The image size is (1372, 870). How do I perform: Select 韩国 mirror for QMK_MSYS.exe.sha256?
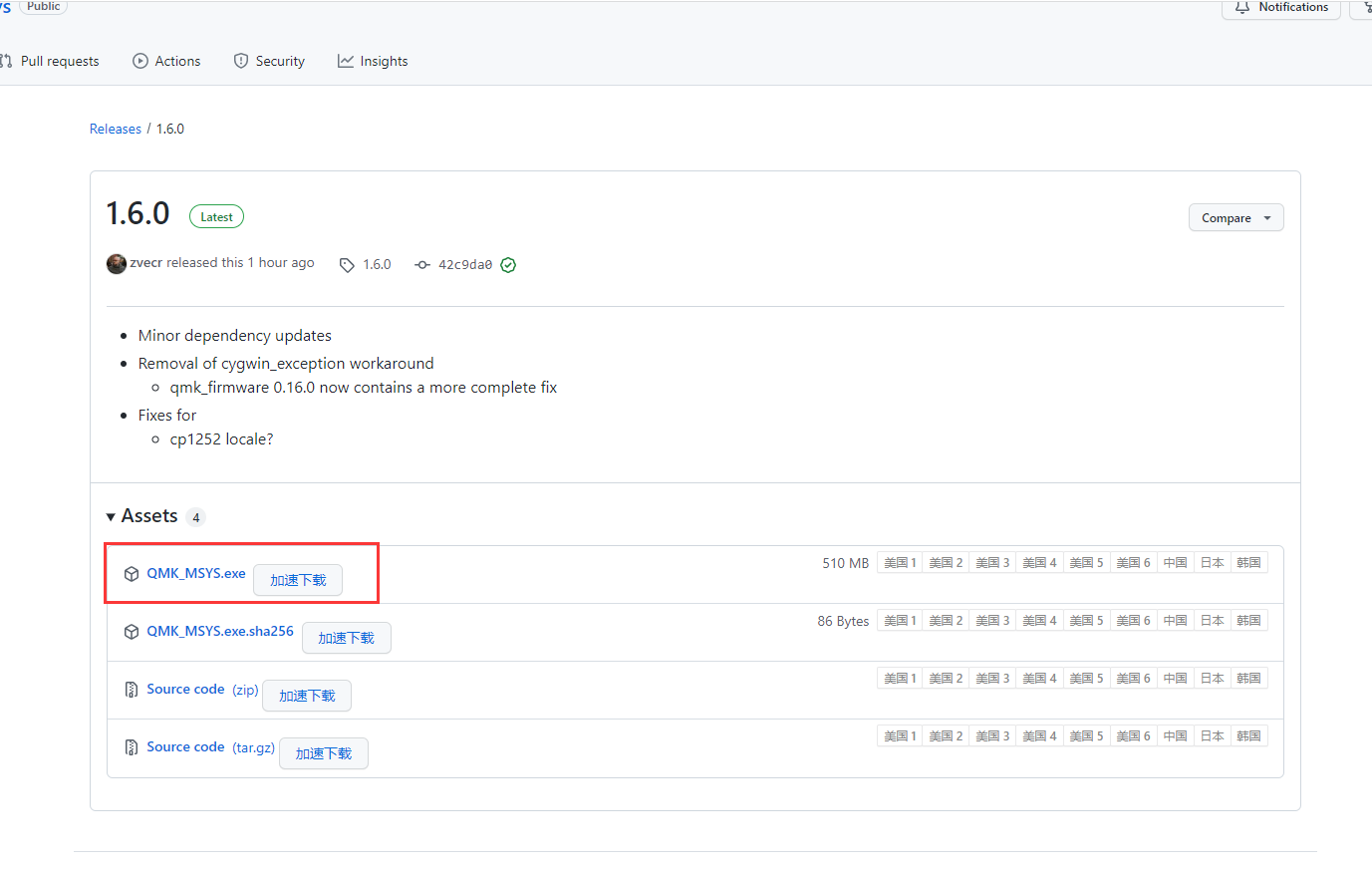click(x=1248, y=621)
